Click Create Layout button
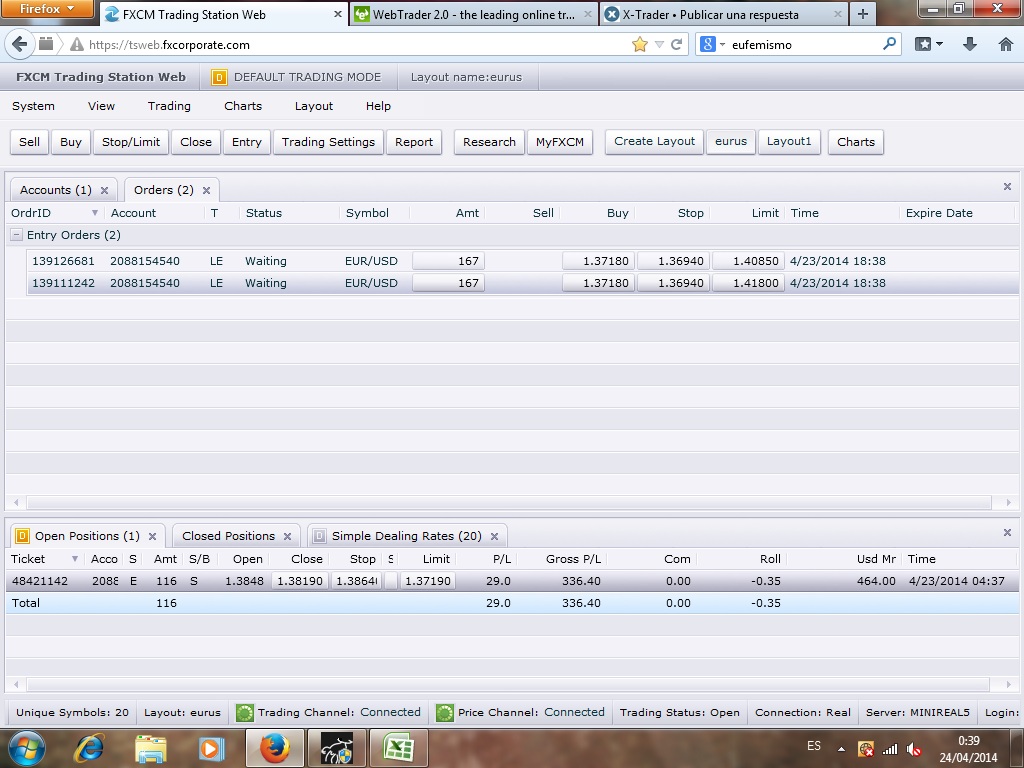 pos(654,141)
